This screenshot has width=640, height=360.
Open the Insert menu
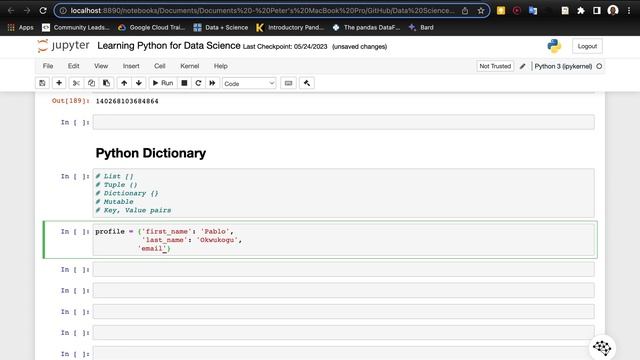(x=131, y=66)
